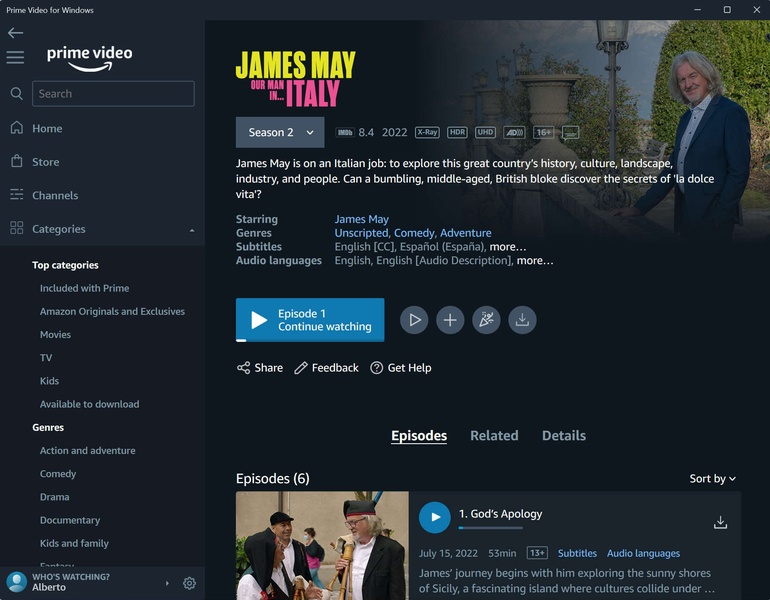This screenshot has height=600, width=770.
Task: Open episode 1 Subtitles link
Action: (577, 553)
